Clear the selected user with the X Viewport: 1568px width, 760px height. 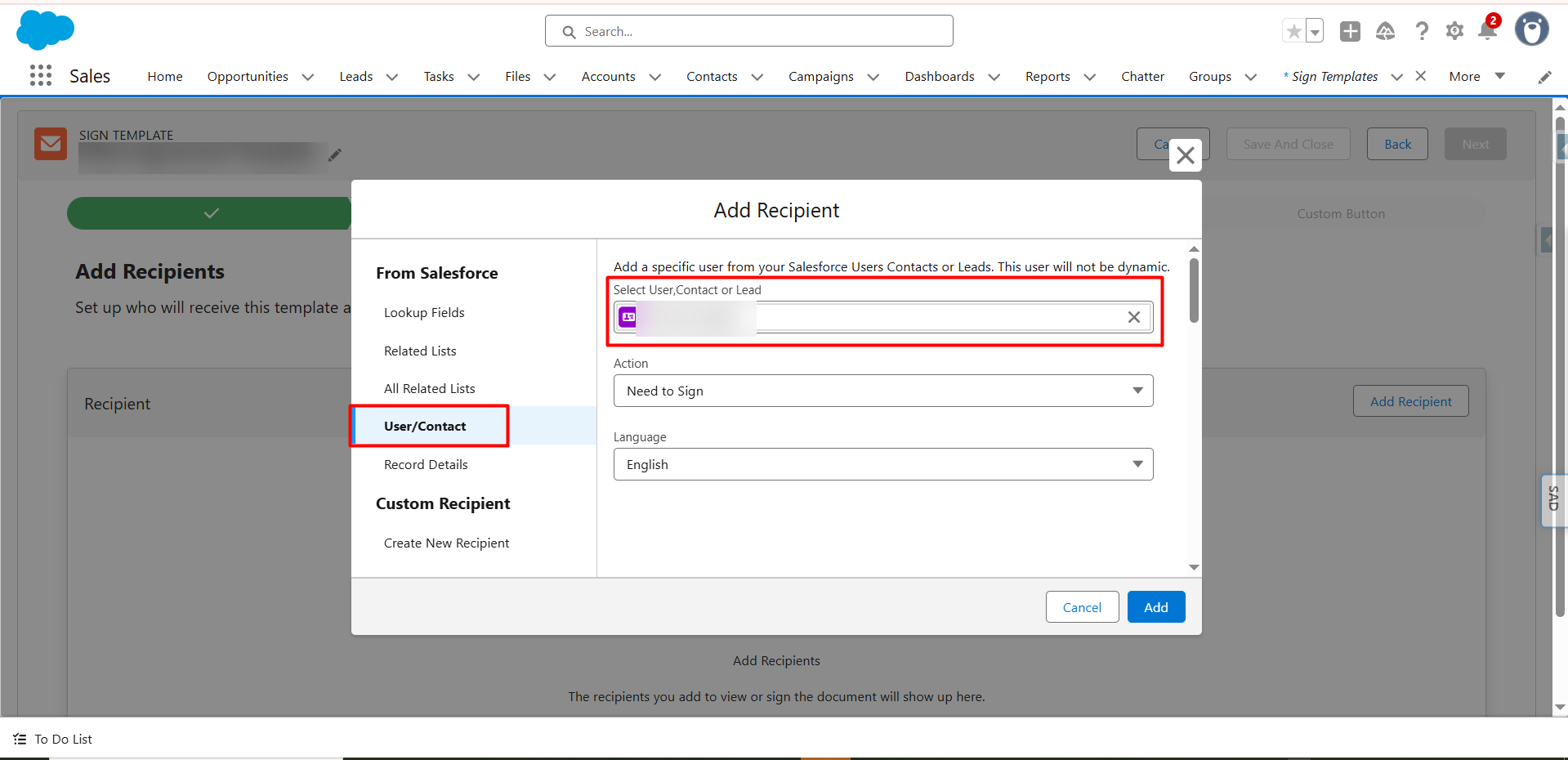coord(1133,317)
